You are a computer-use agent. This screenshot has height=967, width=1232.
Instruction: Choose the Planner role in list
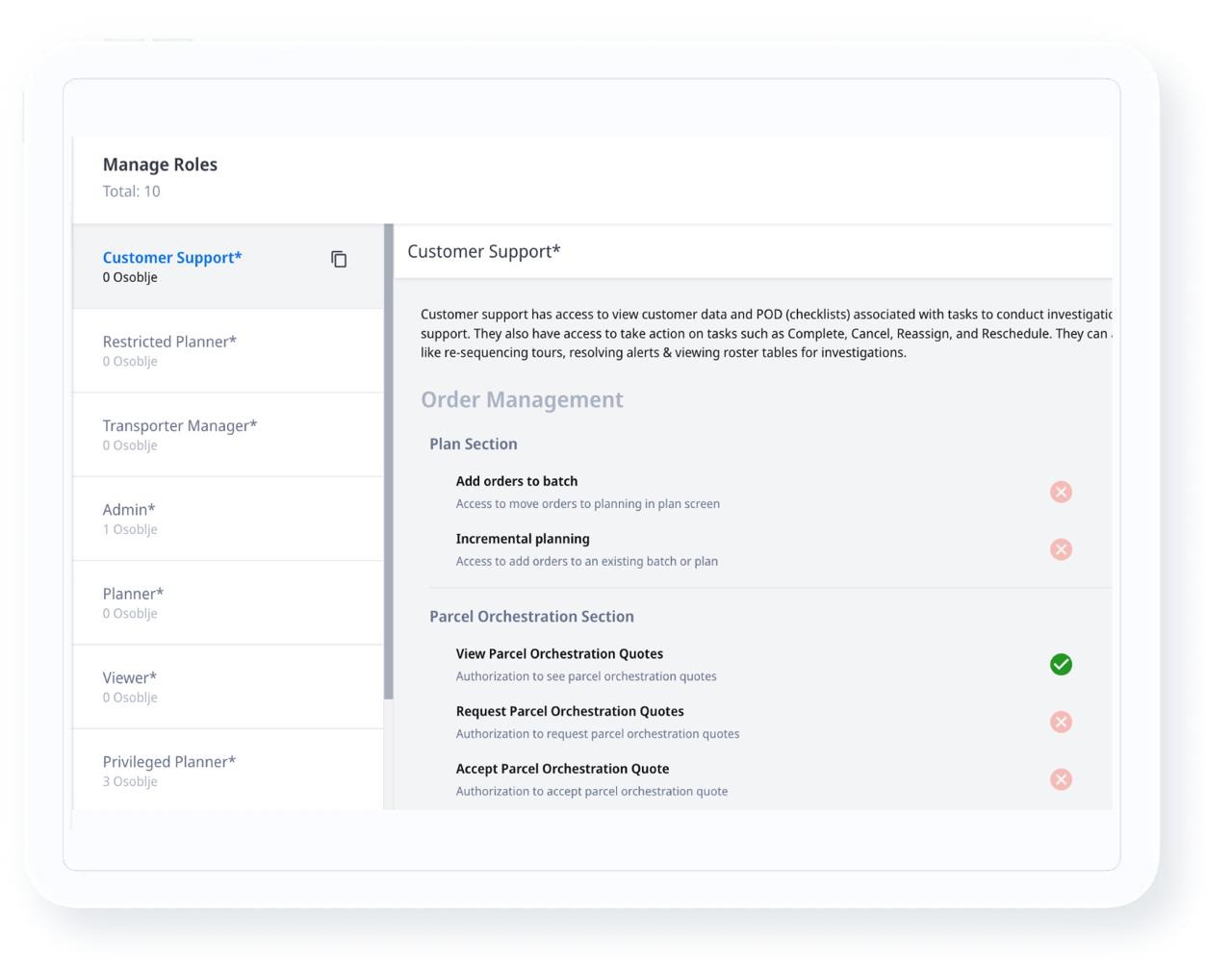click(x=133, y=594)
